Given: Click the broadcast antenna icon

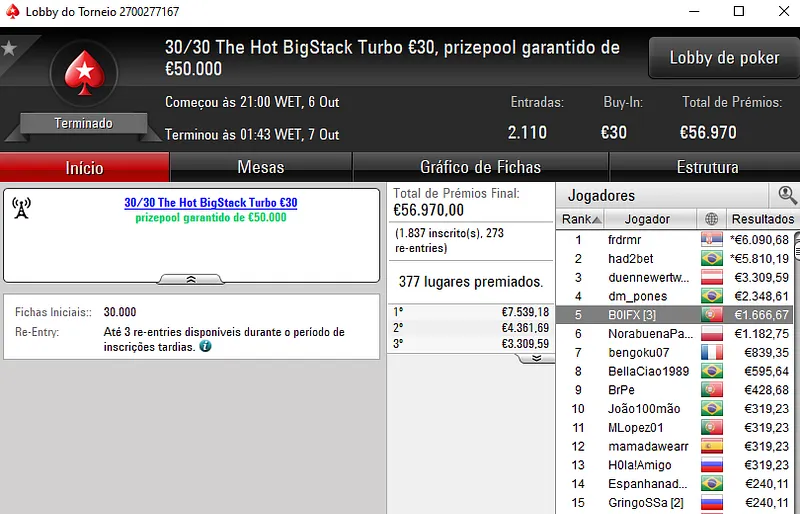Looking at the screenshot, I should [x=21, y=208].
